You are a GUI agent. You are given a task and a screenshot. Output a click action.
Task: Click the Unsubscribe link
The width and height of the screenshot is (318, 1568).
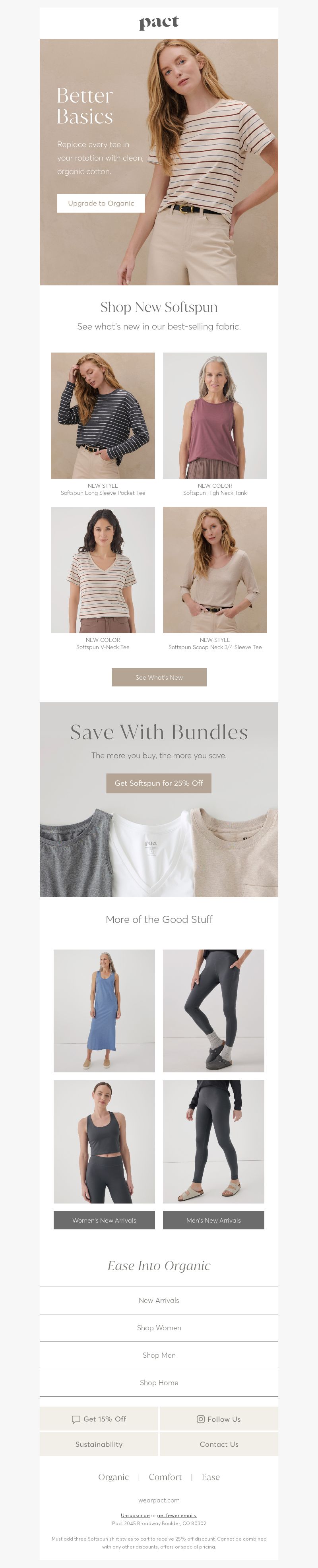tap(135, 1515)
